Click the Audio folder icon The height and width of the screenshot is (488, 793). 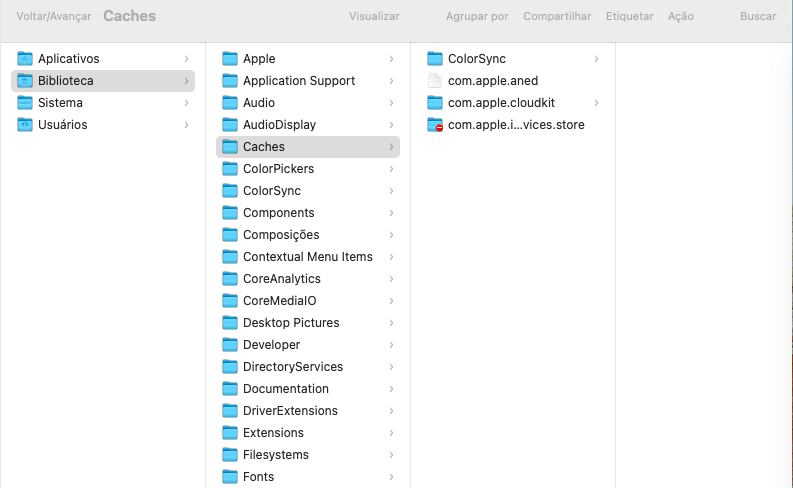tap(230, 103)
